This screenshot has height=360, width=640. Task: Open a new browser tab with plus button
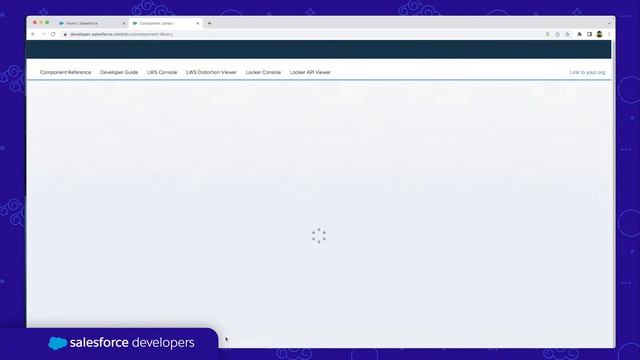(x=209, y=23)
